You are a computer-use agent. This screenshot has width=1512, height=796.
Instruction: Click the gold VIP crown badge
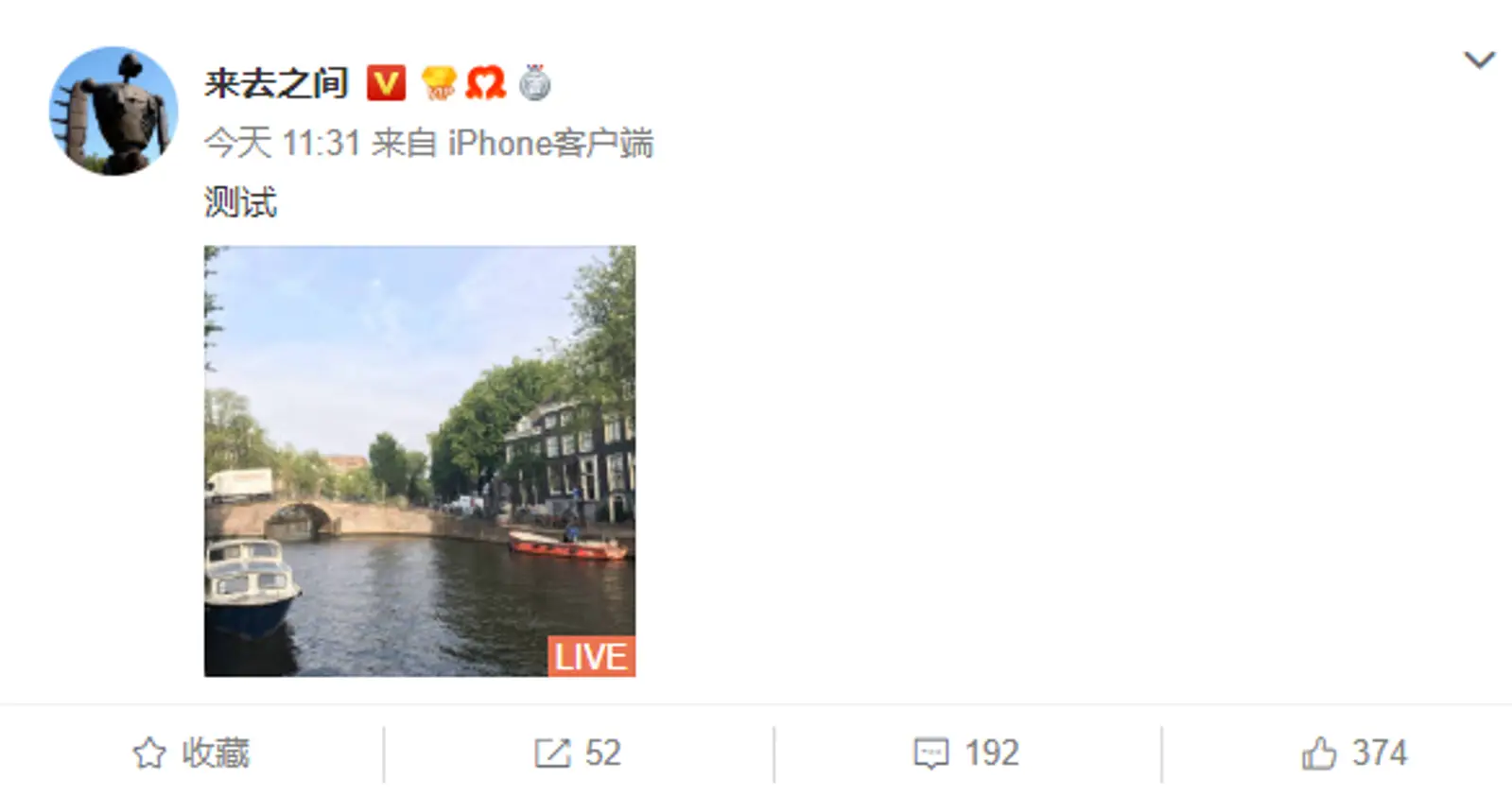[439, 83]
